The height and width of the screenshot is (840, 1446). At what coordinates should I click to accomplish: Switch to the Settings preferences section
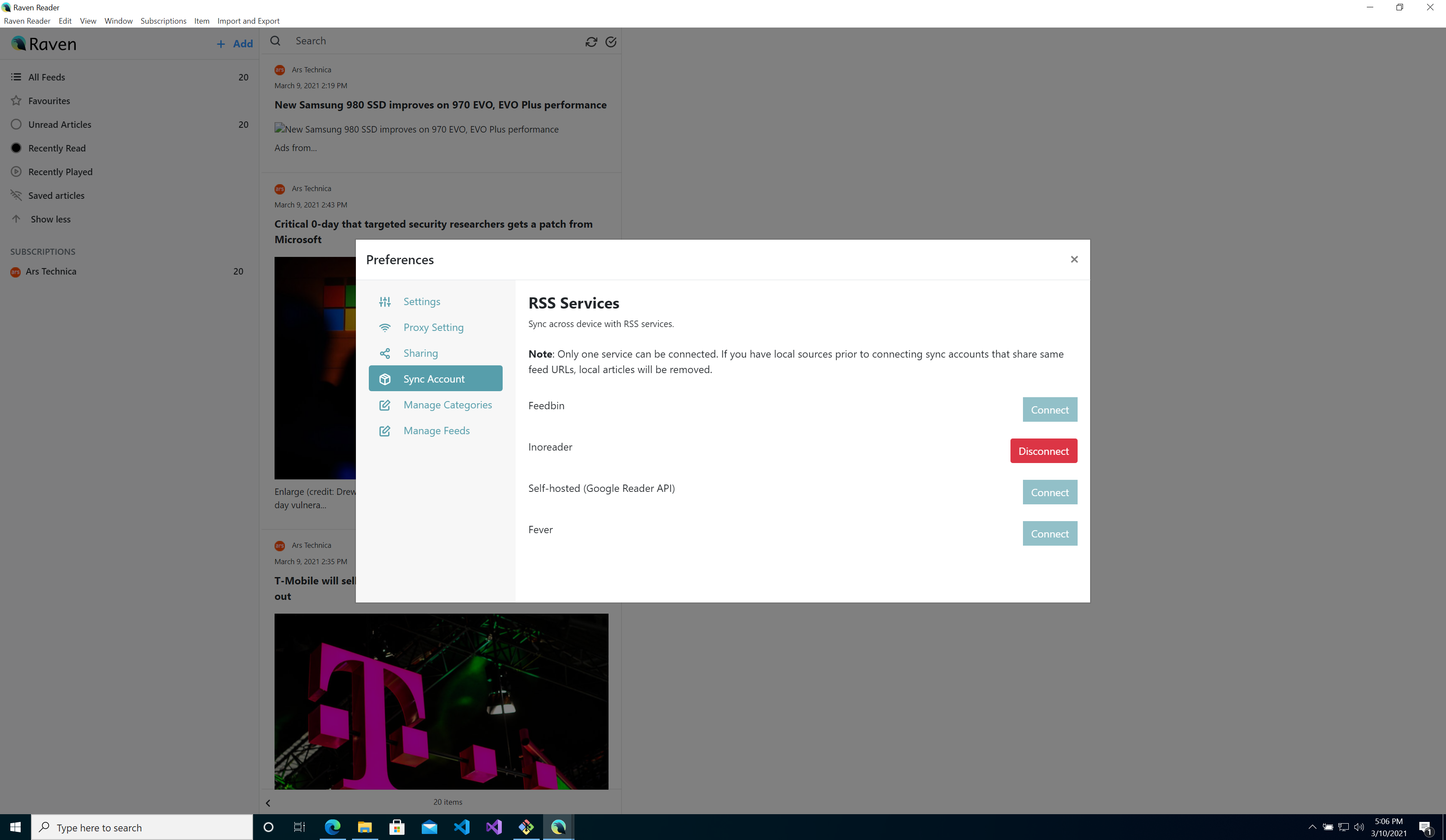421,301
